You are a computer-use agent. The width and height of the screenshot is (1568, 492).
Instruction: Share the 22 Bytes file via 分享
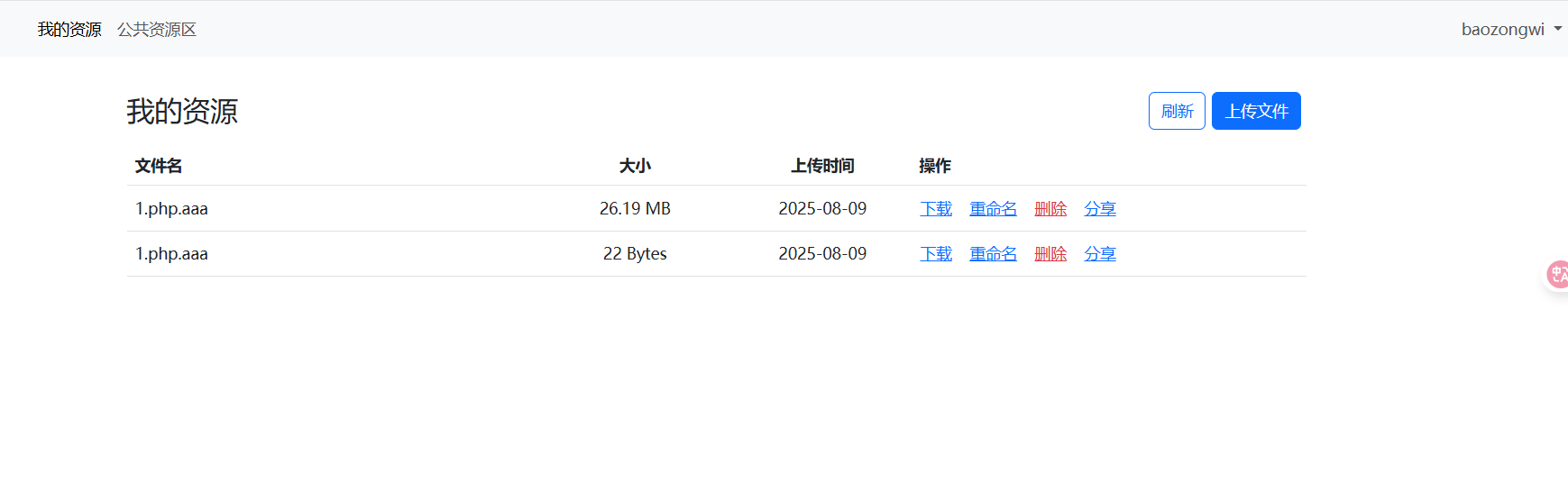(1099, 253)
